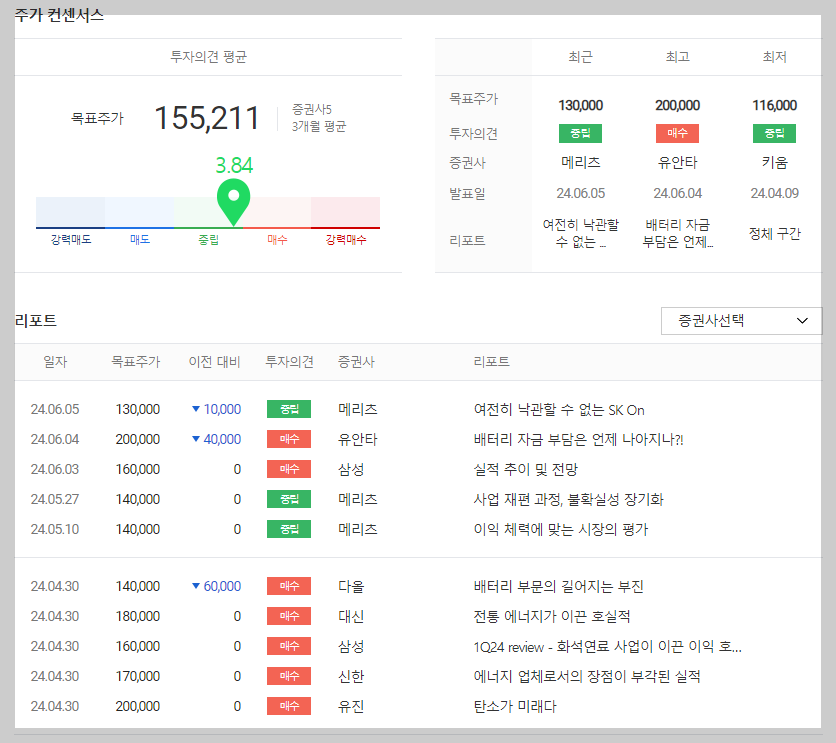
Task: Open summary report 배터리 자금 부담은 언제 in 최고 column
Action: click(677, 233)
